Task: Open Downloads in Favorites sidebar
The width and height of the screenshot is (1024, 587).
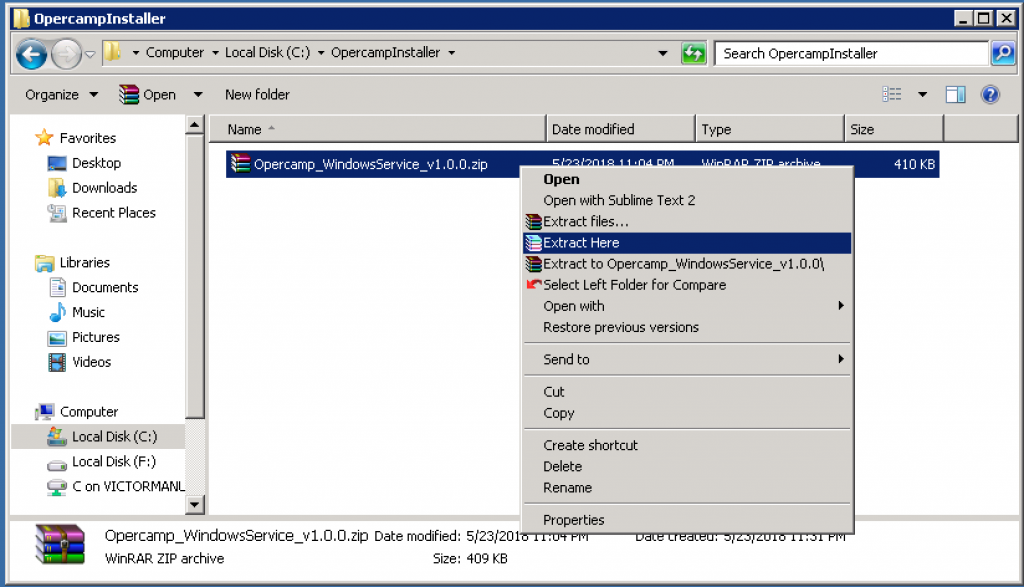Action: tap(104, 188)
